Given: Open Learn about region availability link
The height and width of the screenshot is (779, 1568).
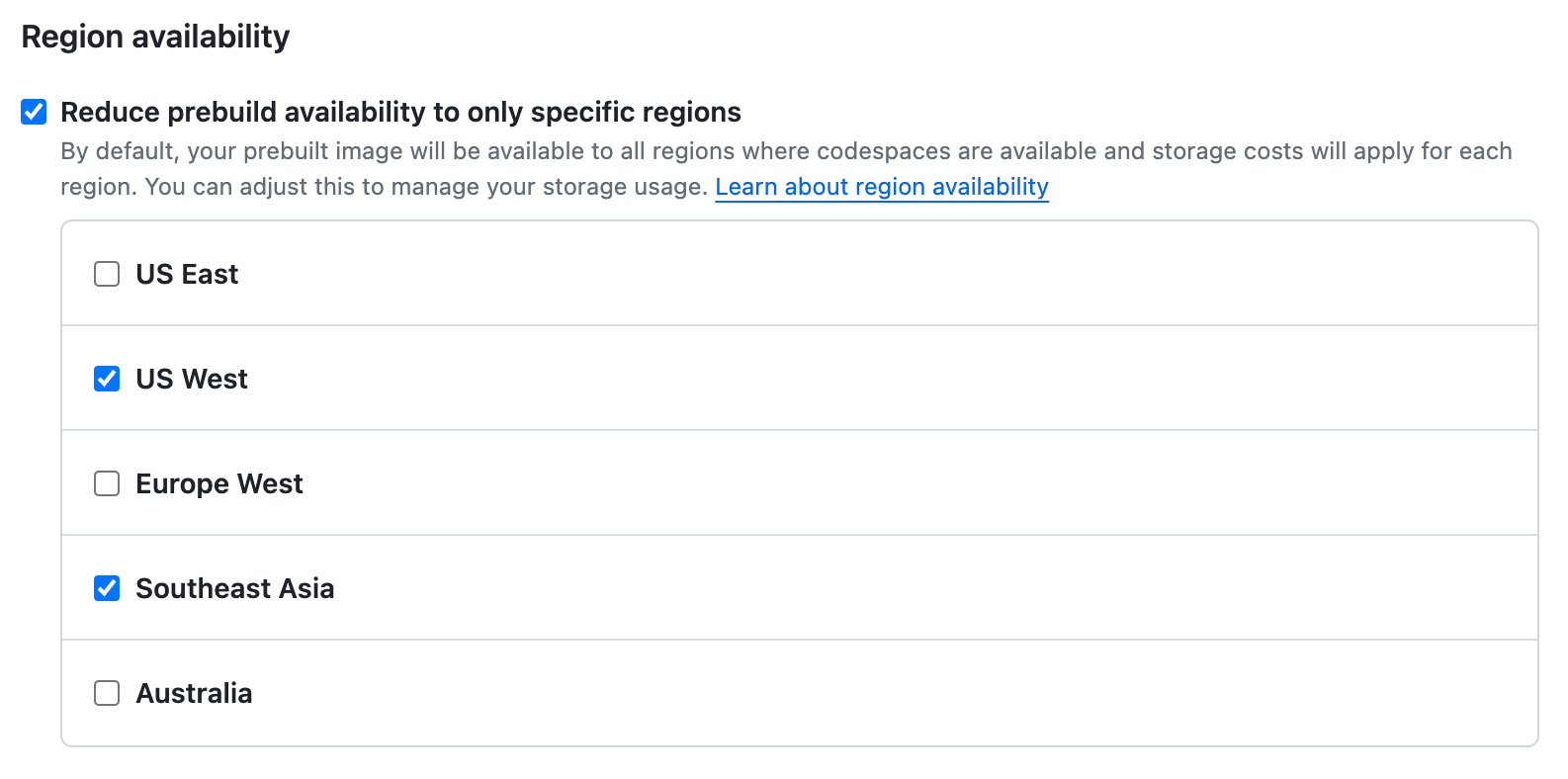Looking at the screenshot, I should pos(881,187).
